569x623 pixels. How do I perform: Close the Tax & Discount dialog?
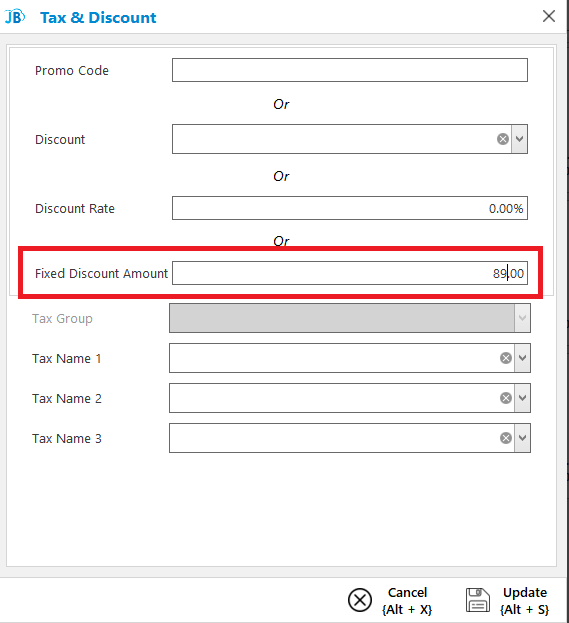(x=549, y=16)
